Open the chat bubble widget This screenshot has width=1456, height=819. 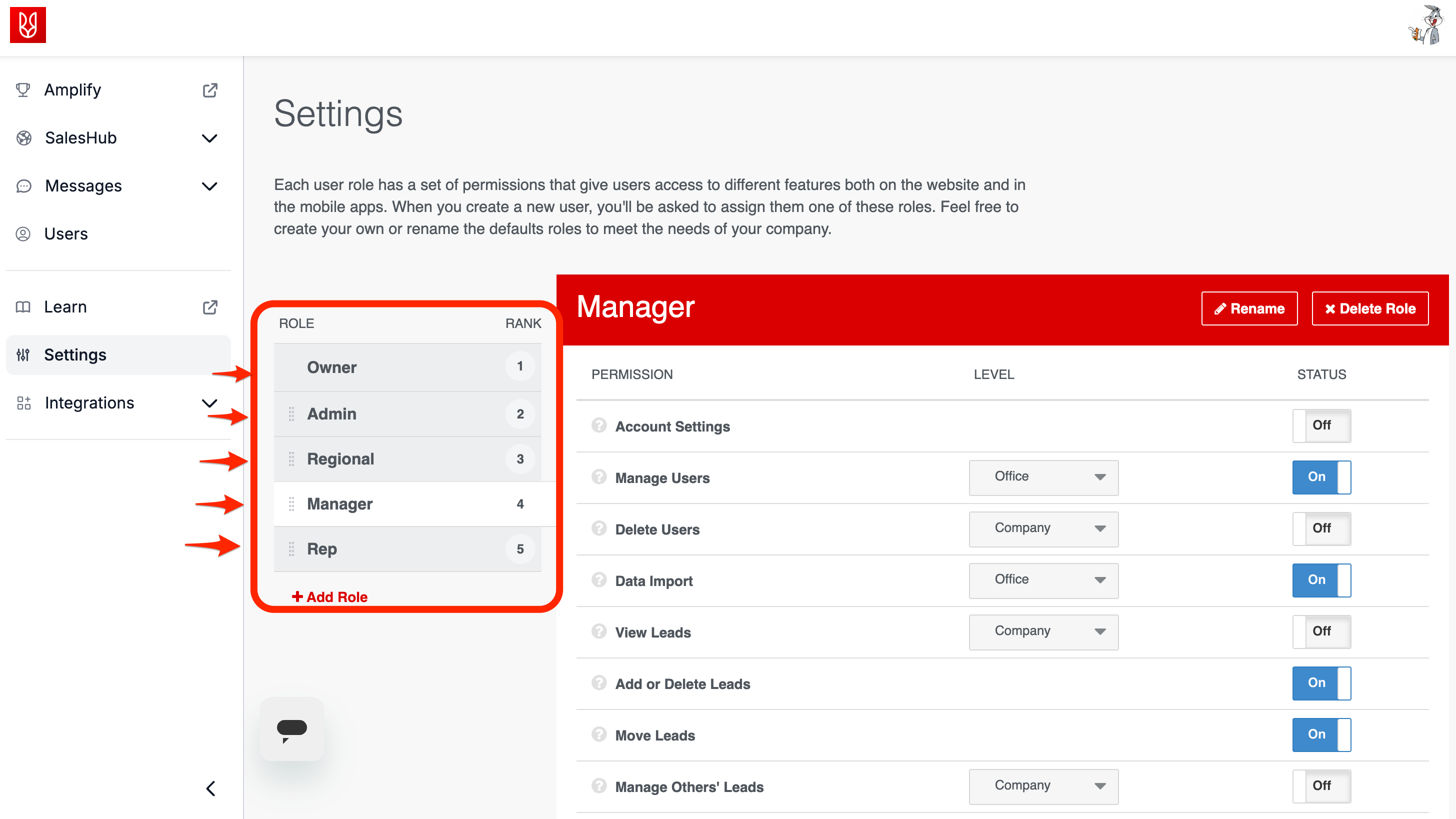coord(291,729)
